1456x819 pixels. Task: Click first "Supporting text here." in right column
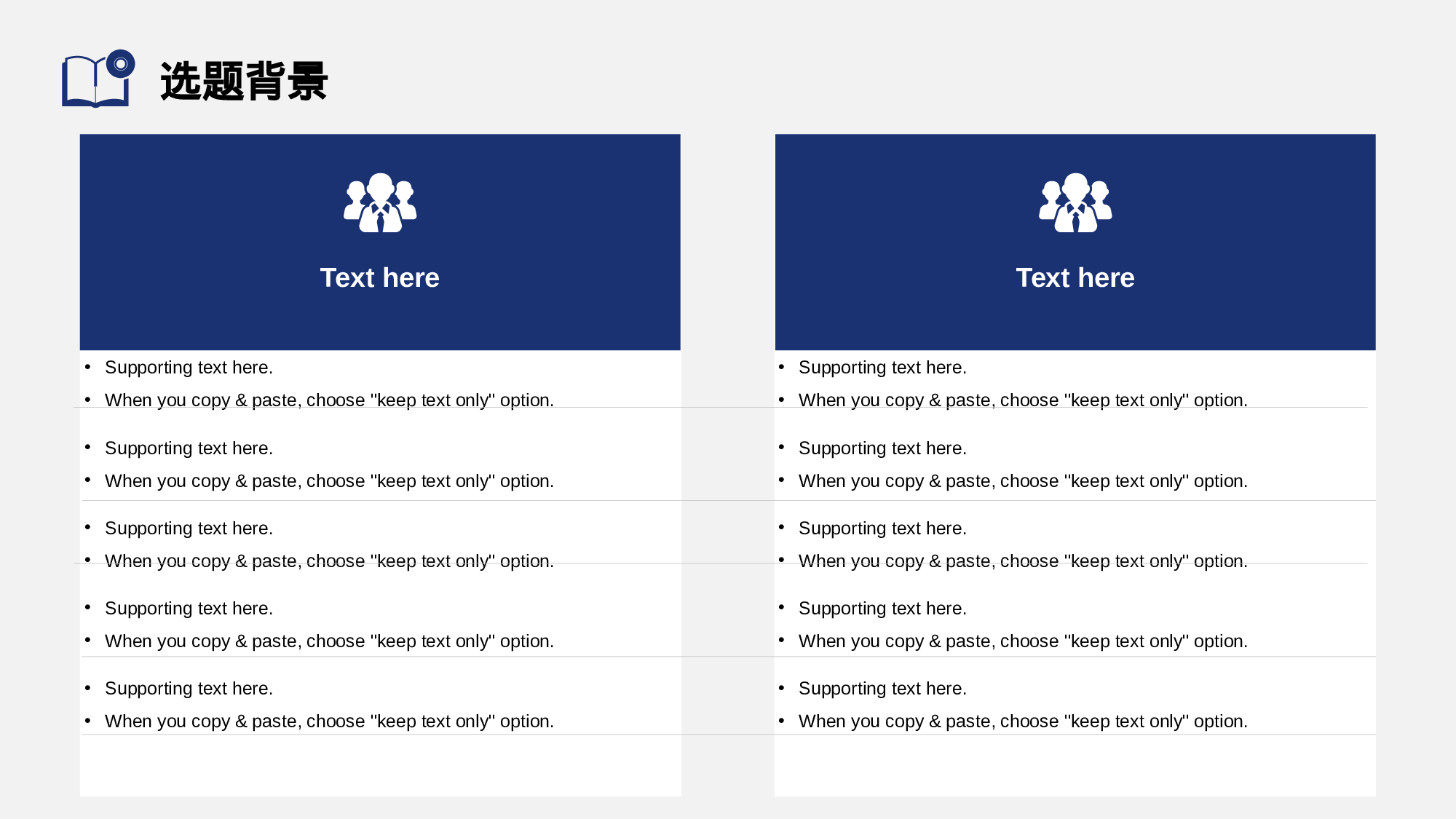point(882,368)
